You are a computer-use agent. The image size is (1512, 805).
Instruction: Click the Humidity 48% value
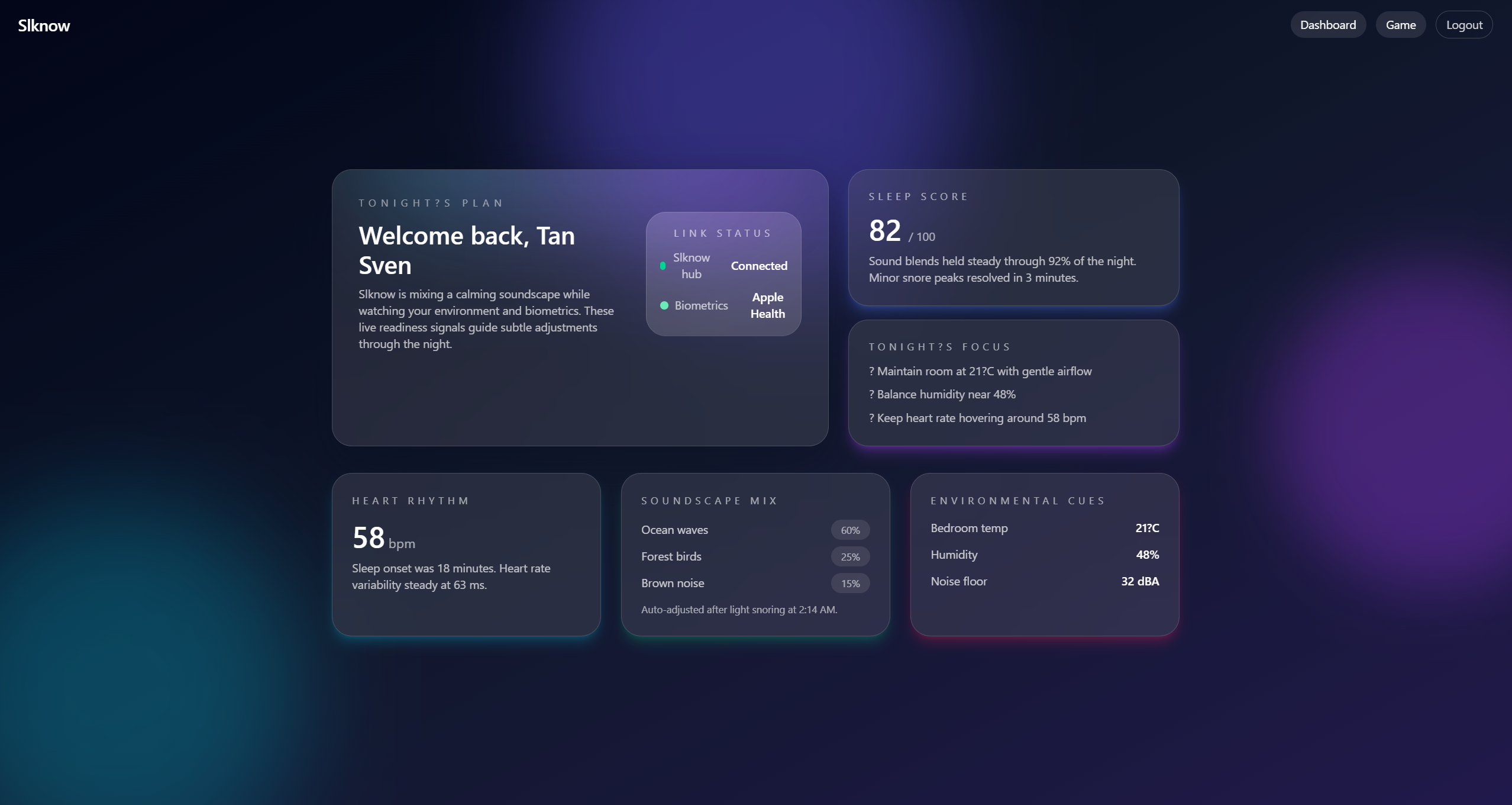[x=1147, y=555]
